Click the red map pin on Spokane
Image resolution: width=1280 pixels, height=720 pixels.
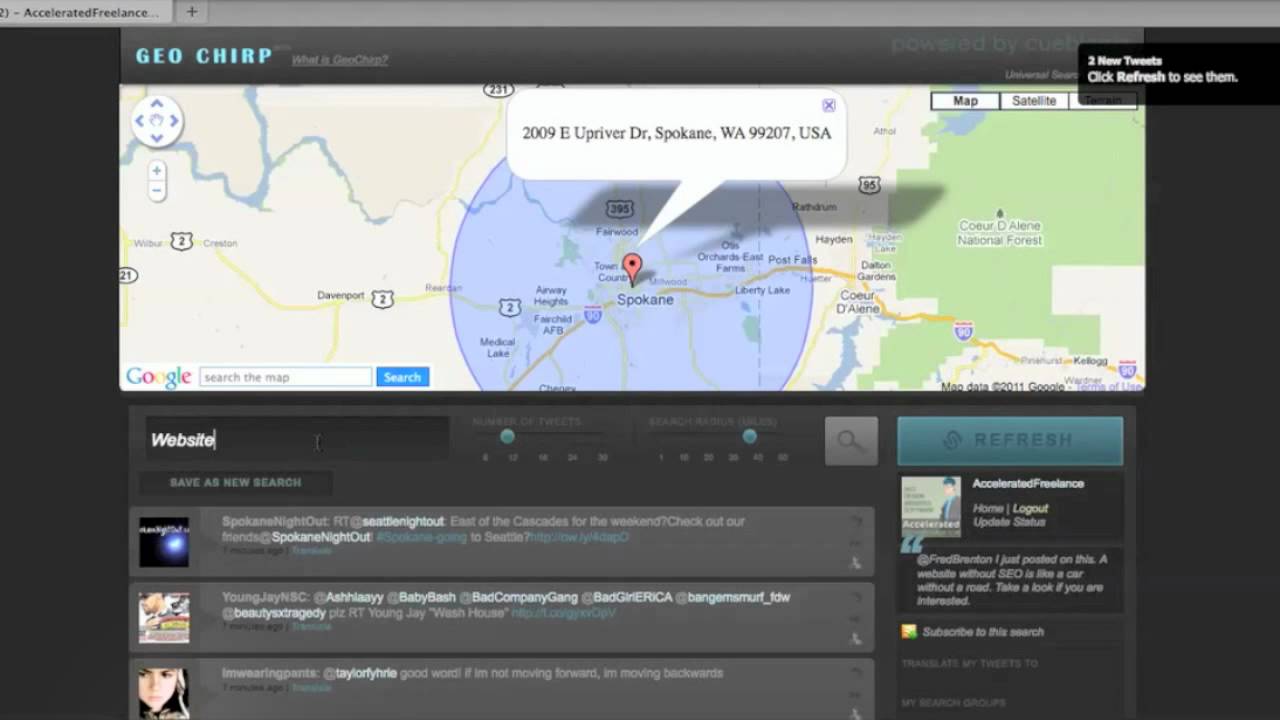632,269
